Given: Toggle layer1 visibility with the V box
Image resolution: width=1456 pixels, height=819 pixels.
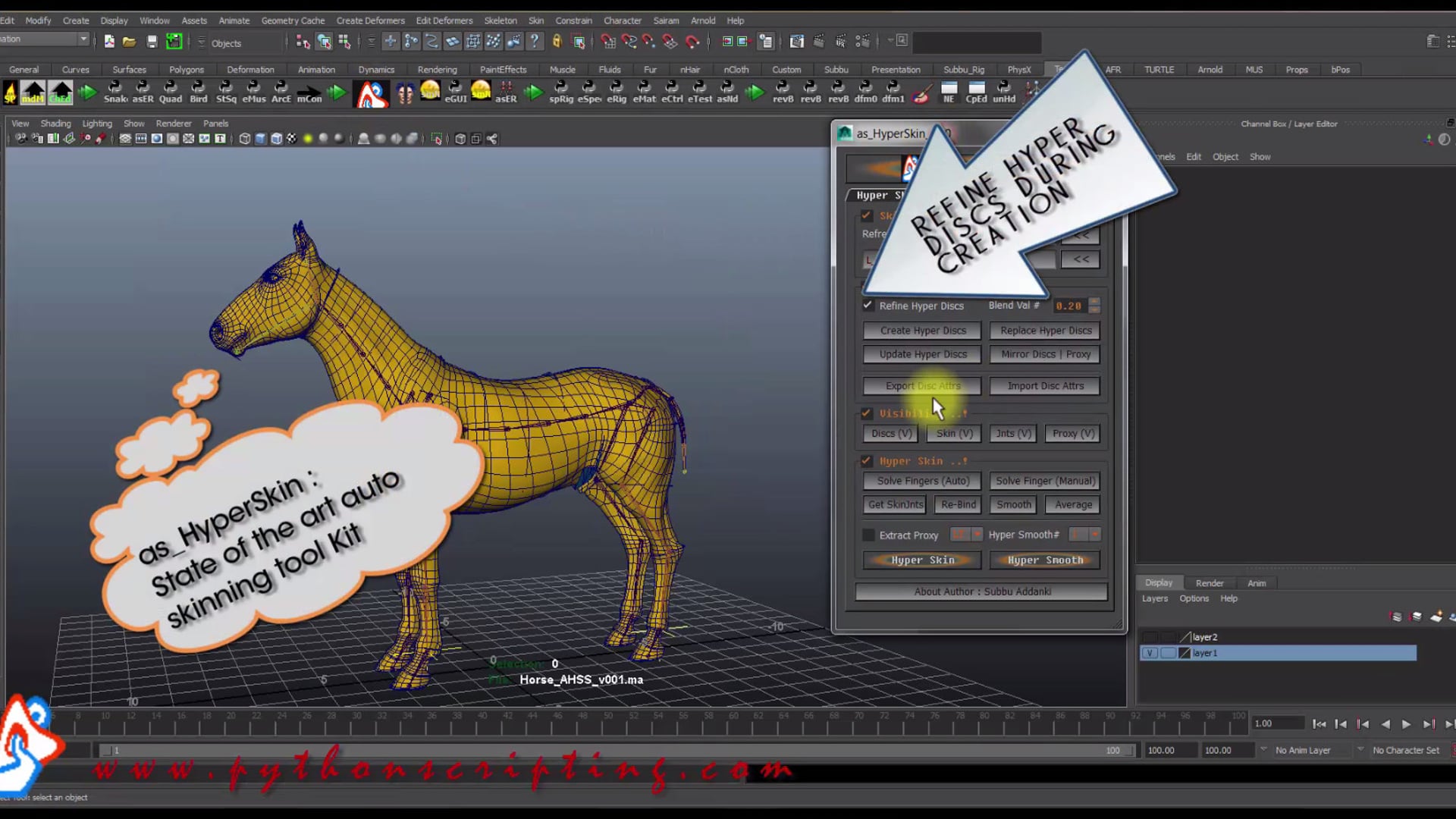Looking at the screenshot, I should coord(1150,652).
